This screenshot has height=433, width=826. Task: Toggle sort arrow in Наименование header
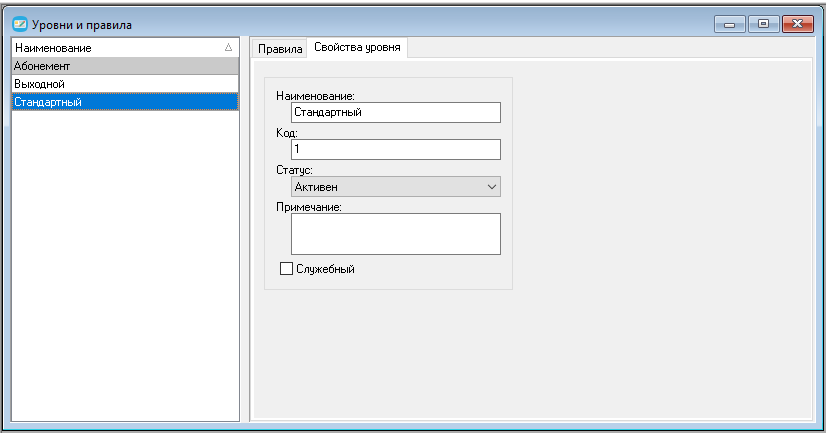click(x=228, y=47)
